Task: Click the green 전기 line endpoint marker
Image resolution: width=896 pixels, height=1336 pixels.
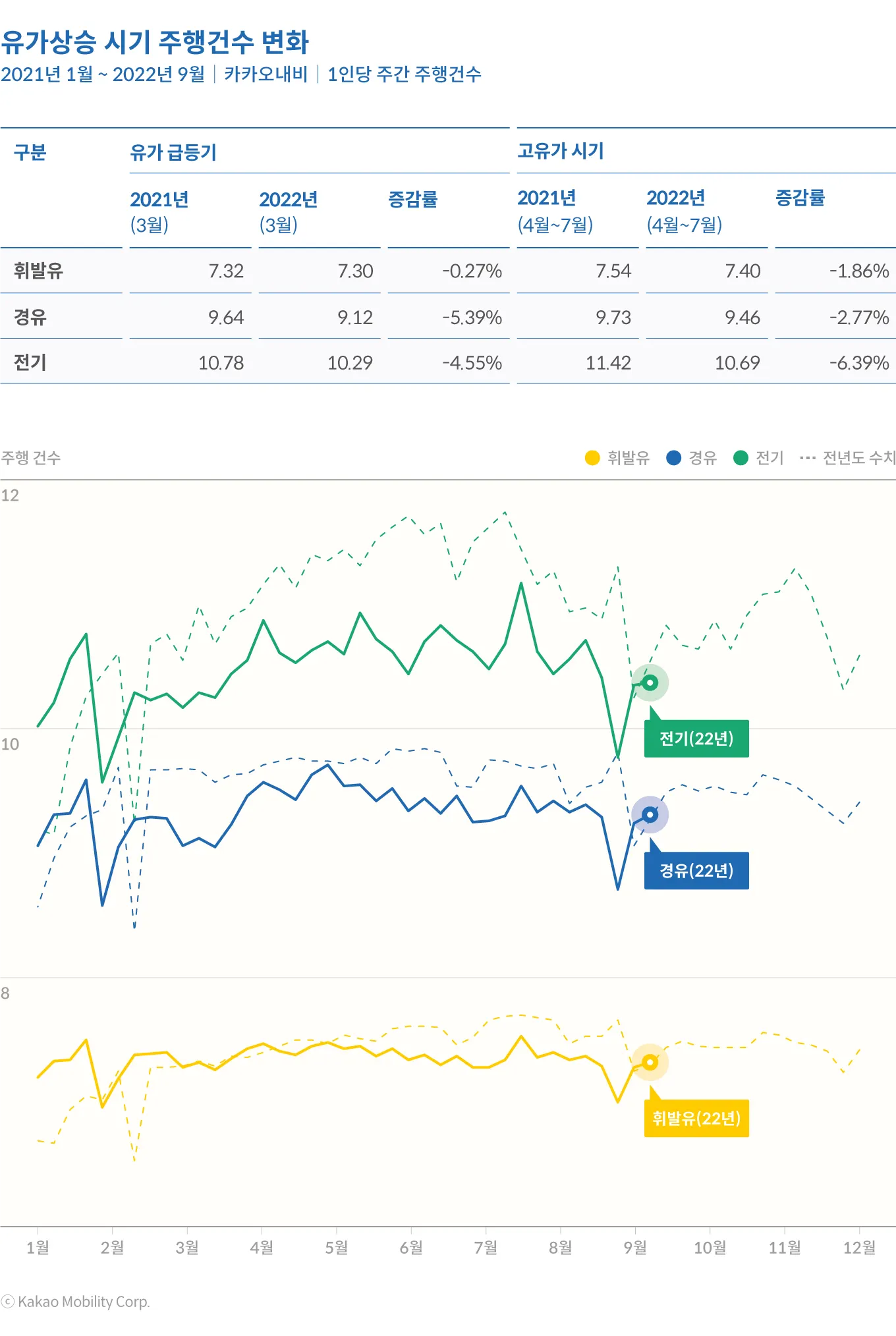Action: pyautogui.click(x=650, y=682)
